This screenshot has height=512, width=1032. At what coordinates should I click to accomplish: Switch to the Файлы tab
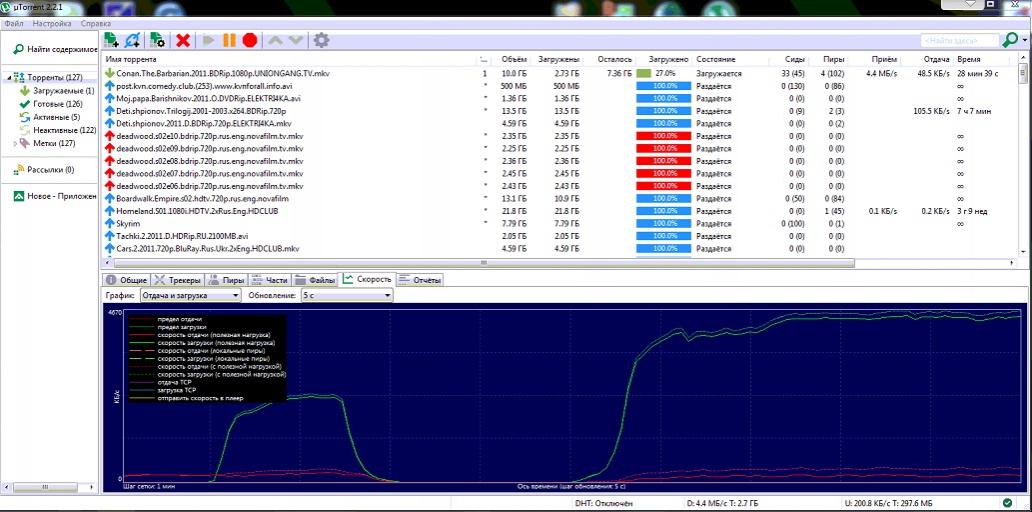coord(314,280)
